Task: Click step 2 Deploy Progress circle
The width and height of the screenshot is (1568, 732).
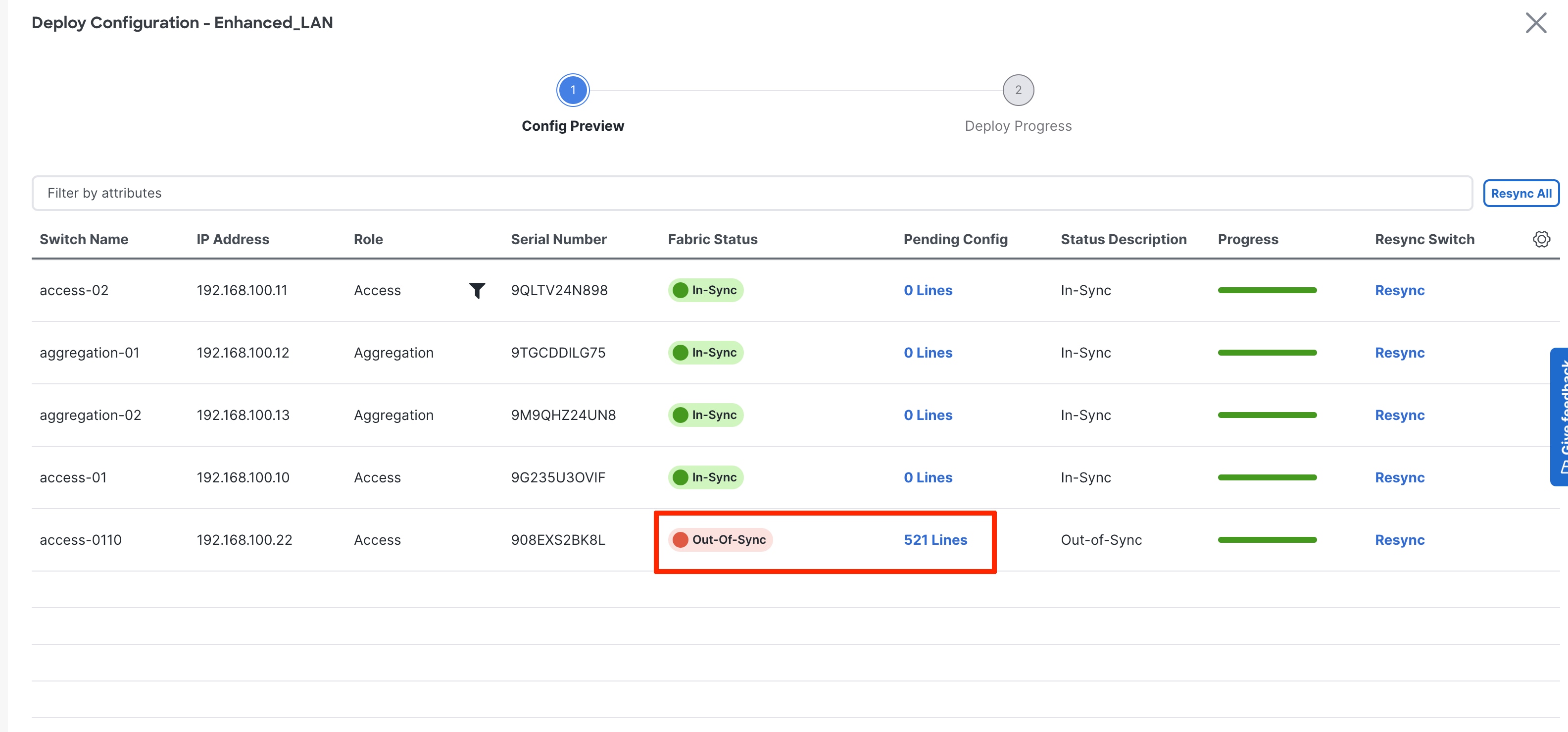Action: pos(1018,90)
